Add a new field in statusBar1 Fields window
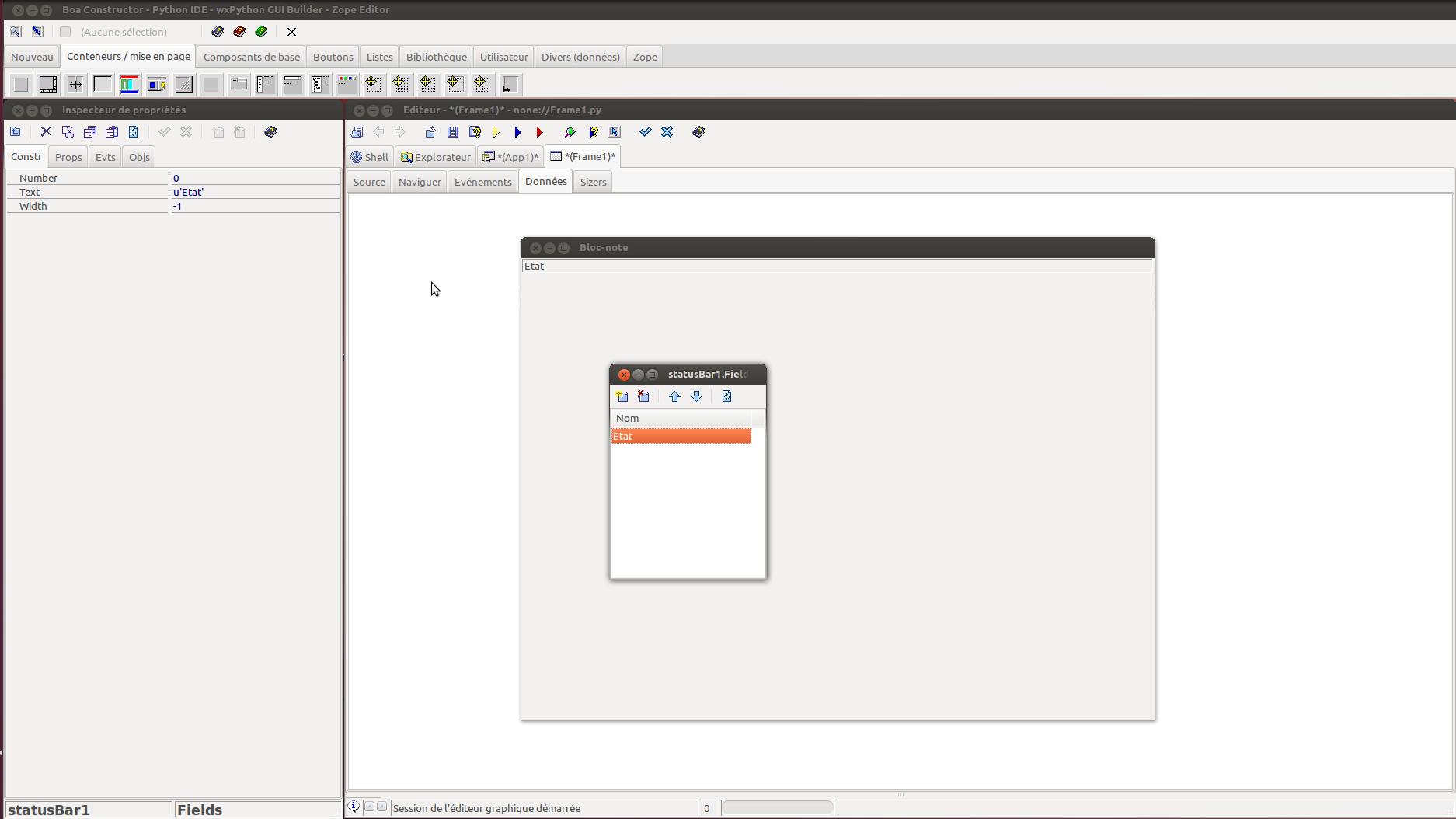Image resolution: width=1456 pixels, height=819 pixels. (622, 396)
